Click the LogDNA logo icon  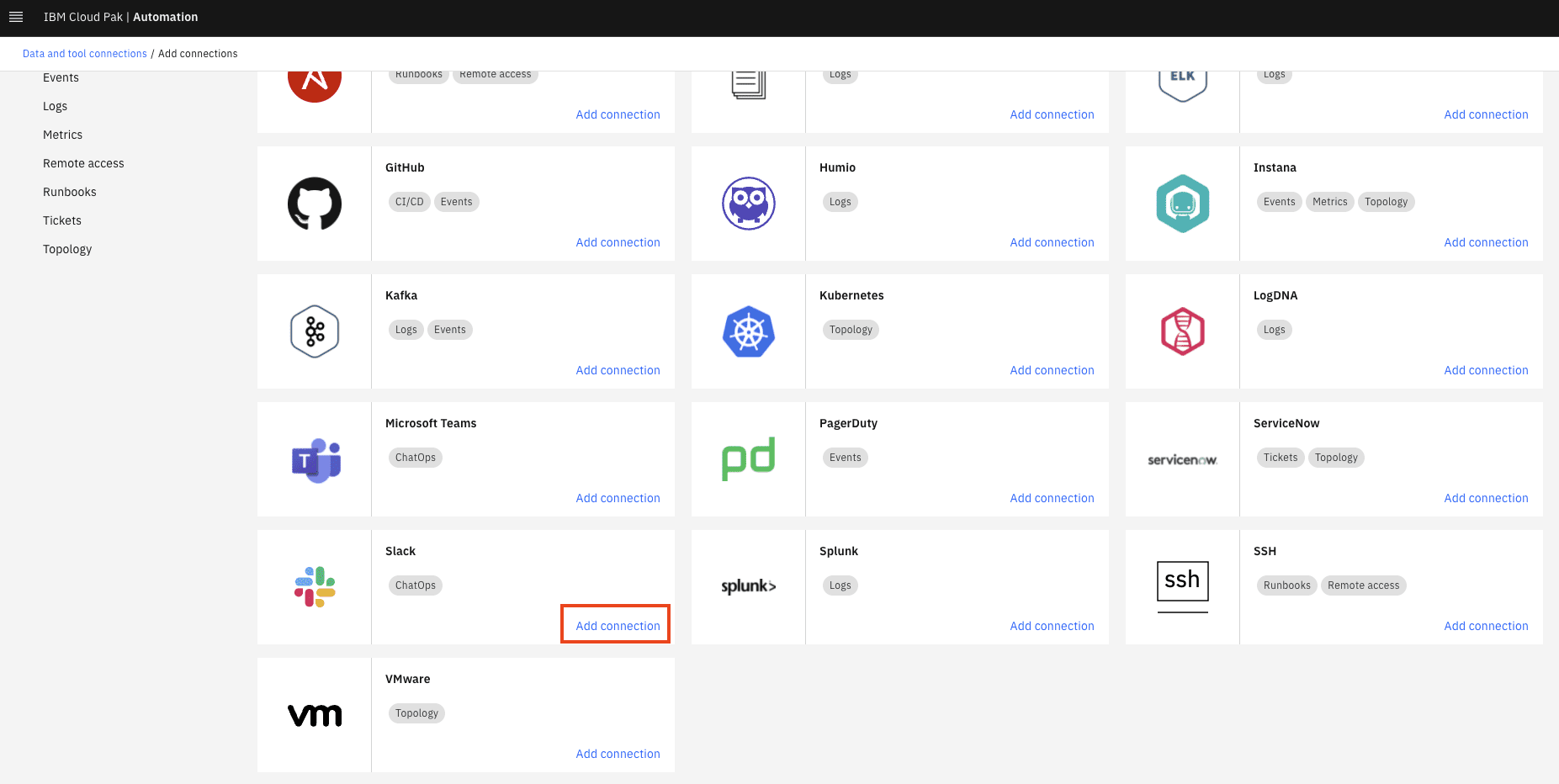pyautogui.click(x=1183, y=331)
